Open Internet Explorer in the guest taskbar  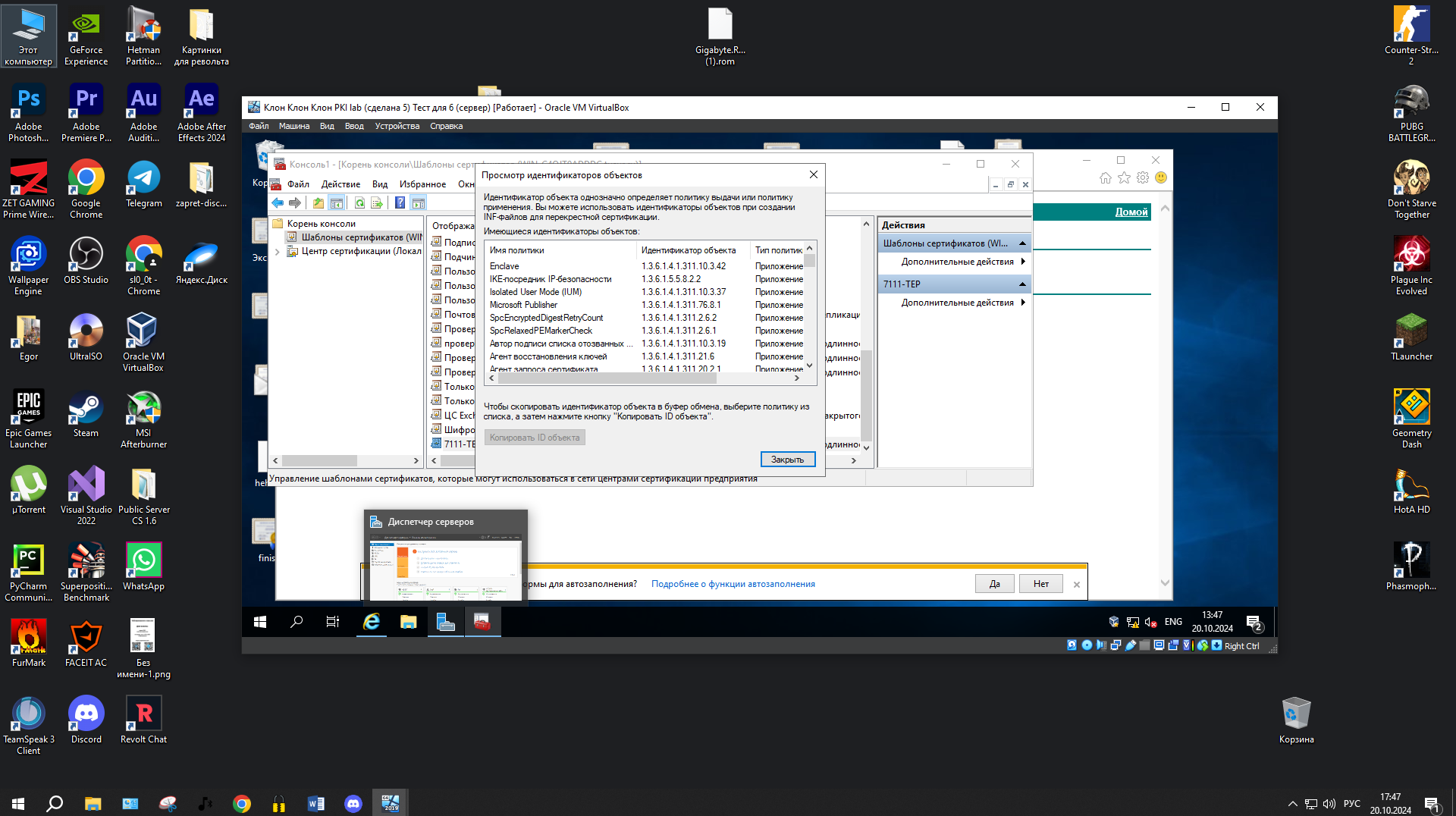coord(372,622)
